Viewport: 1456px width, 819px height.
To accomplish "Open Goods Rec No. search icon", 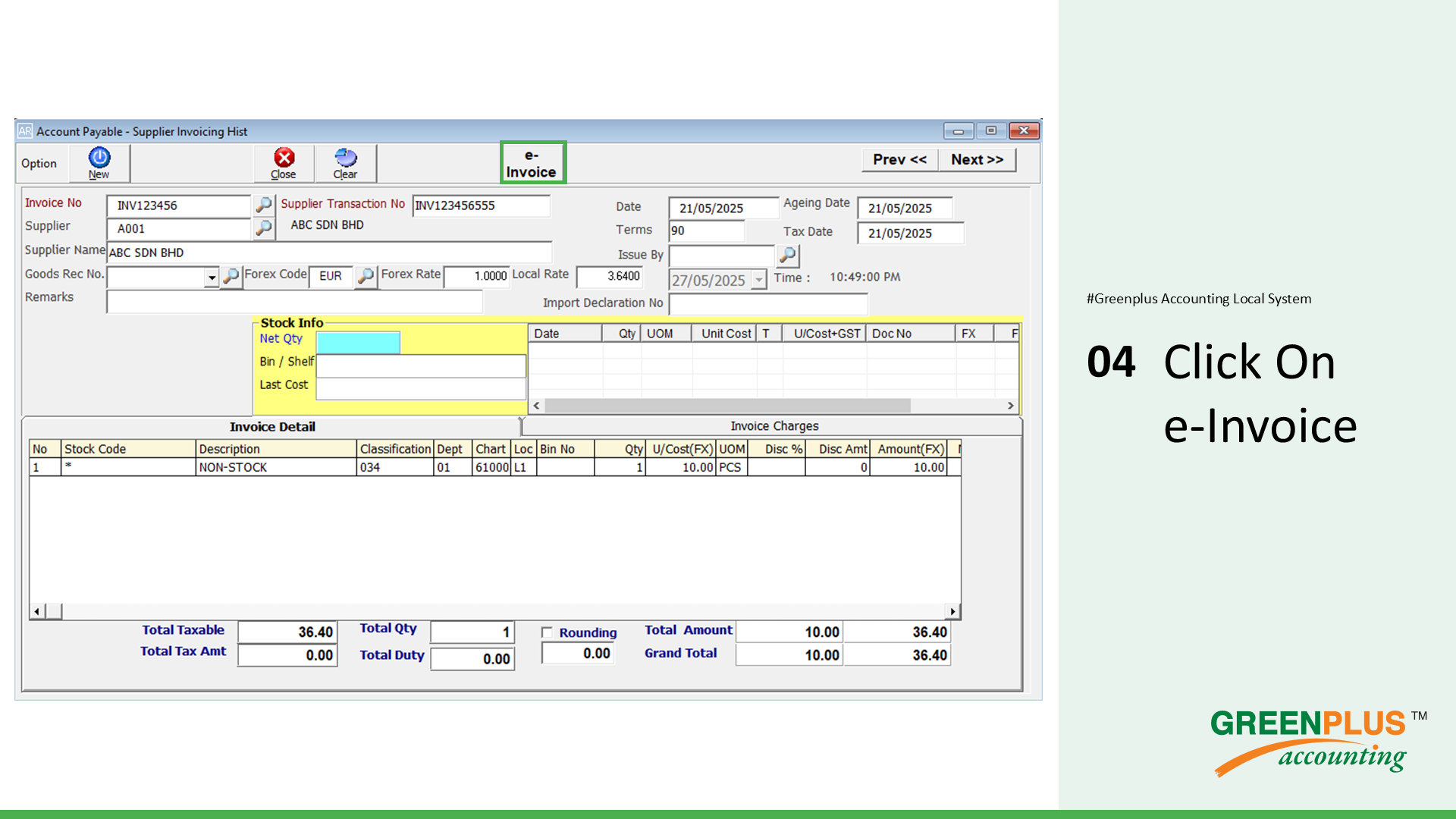I will point(231,276).
